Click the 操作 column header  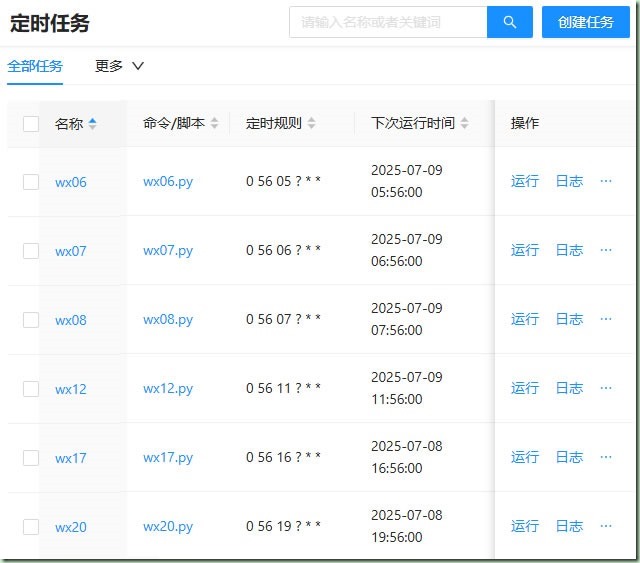coord(524,123)
